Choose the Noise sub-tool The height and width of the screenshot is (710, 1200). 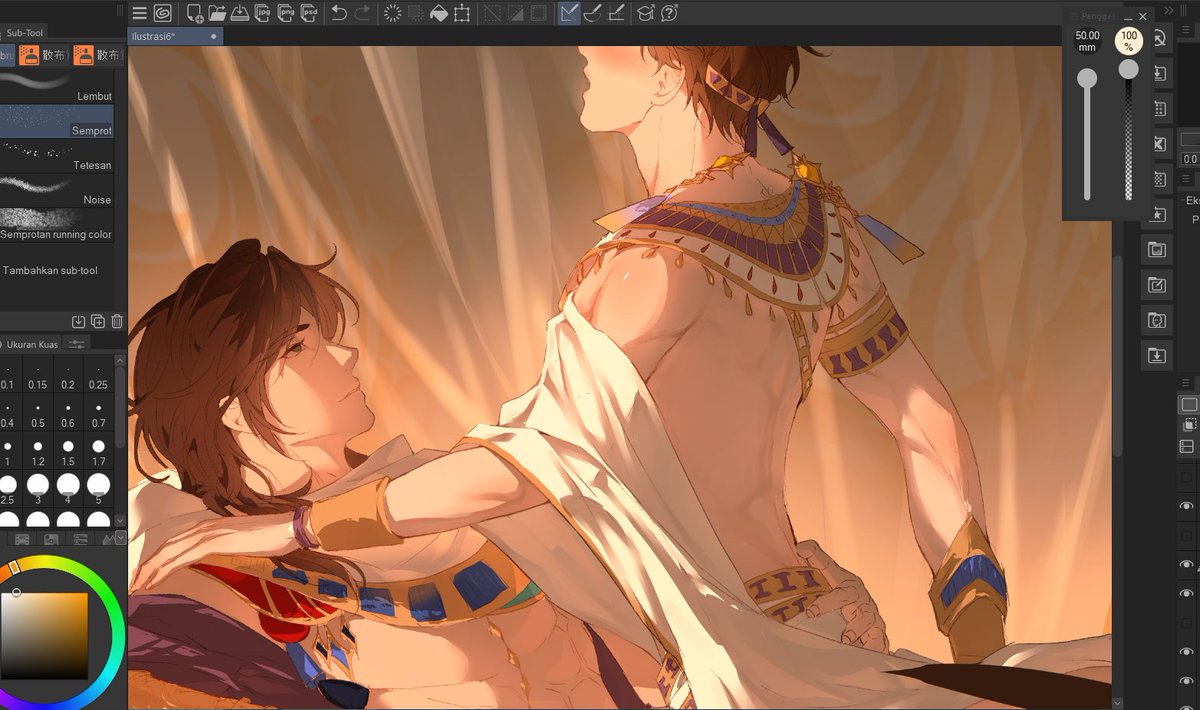click(57, 190)
